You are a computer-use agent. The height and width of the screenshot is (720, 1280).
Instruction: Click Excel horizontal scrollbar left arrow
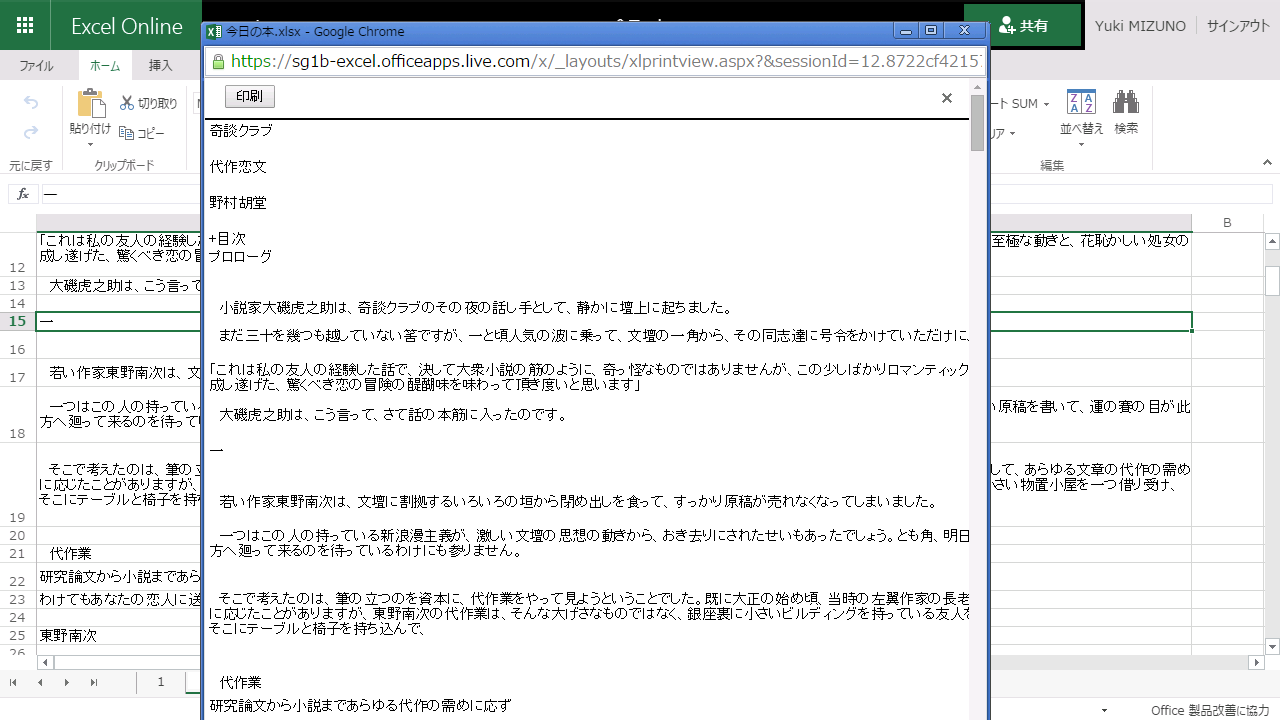point(45,662)
